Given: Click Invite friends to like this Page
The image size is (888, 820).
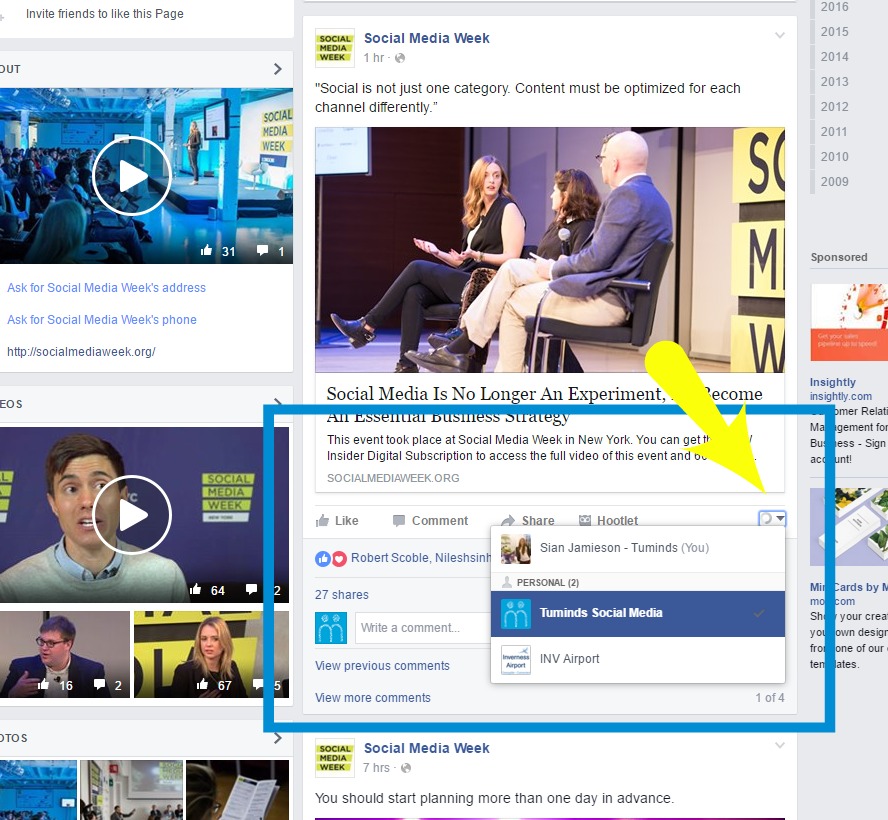Looking at the screenshot, I should pos(105,14).
